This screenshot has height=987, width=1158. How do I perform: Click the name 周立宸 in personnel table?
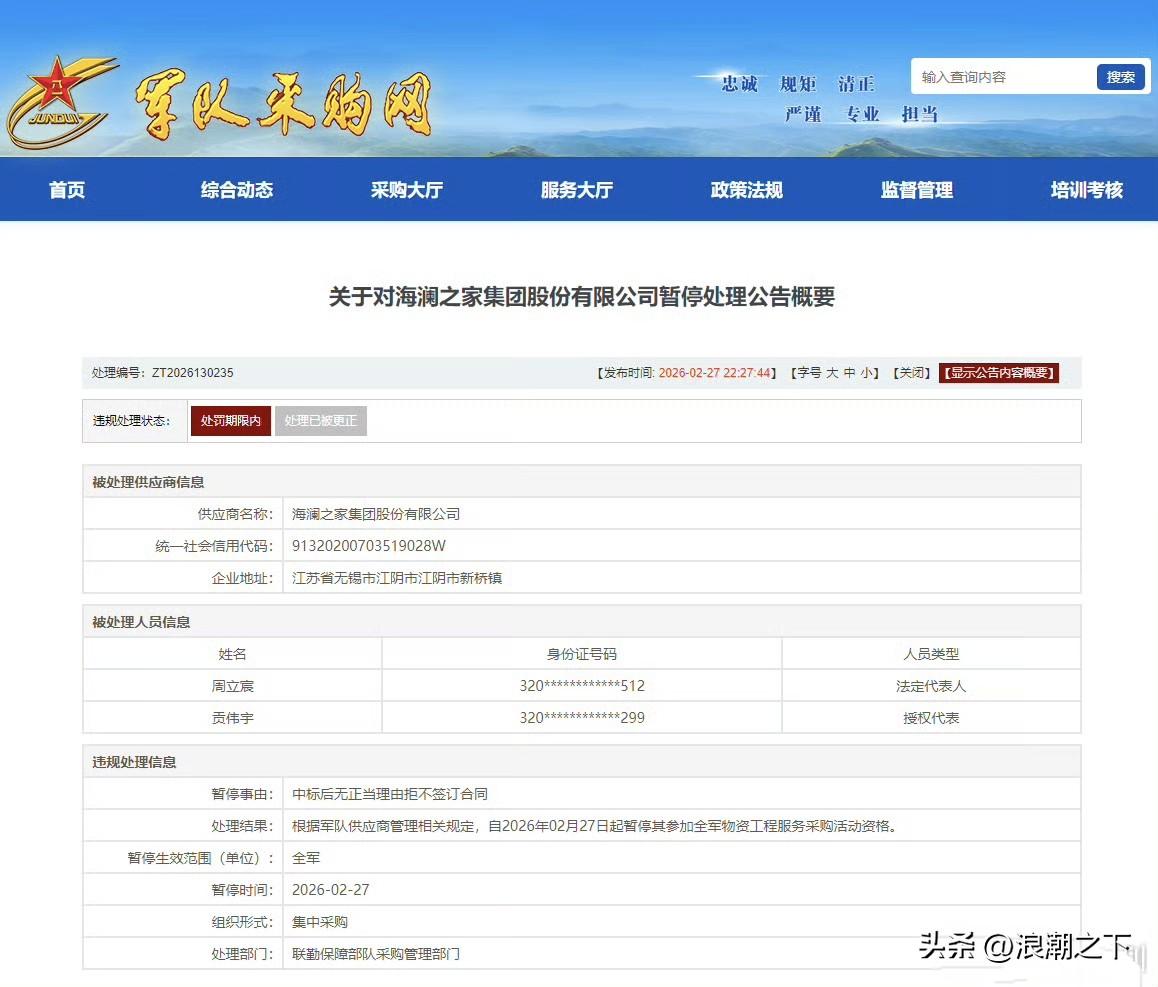click(233, 686)
